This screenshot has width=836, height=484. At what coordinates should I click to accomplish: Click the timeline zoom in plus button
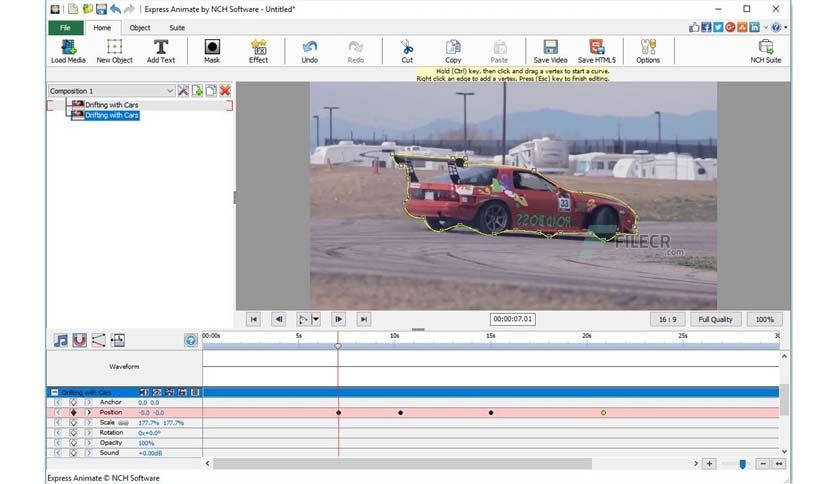pos(709,464)
